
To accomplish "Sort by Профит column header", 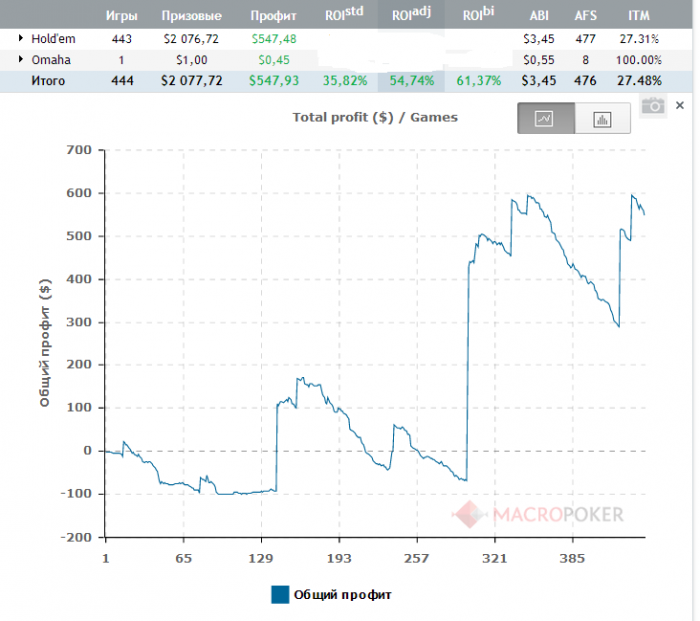I will point(273,16).
